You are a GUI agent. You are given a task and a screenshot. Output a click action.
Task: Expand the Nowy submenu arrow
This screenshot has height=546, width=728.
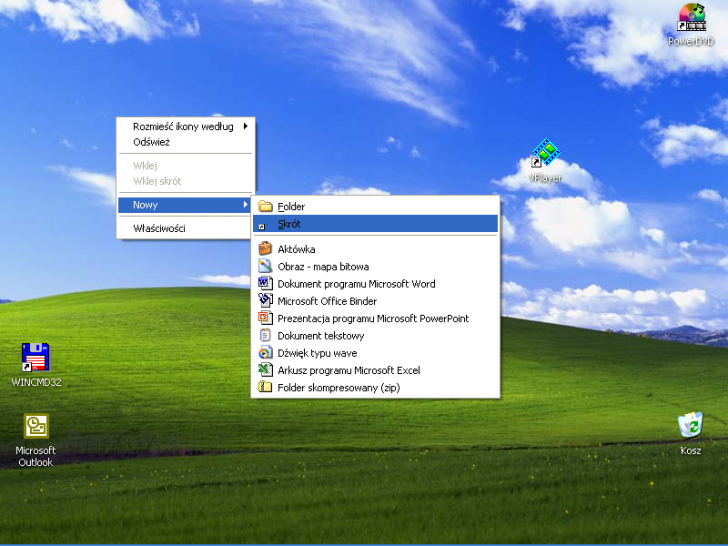click(x=246, y=205)
